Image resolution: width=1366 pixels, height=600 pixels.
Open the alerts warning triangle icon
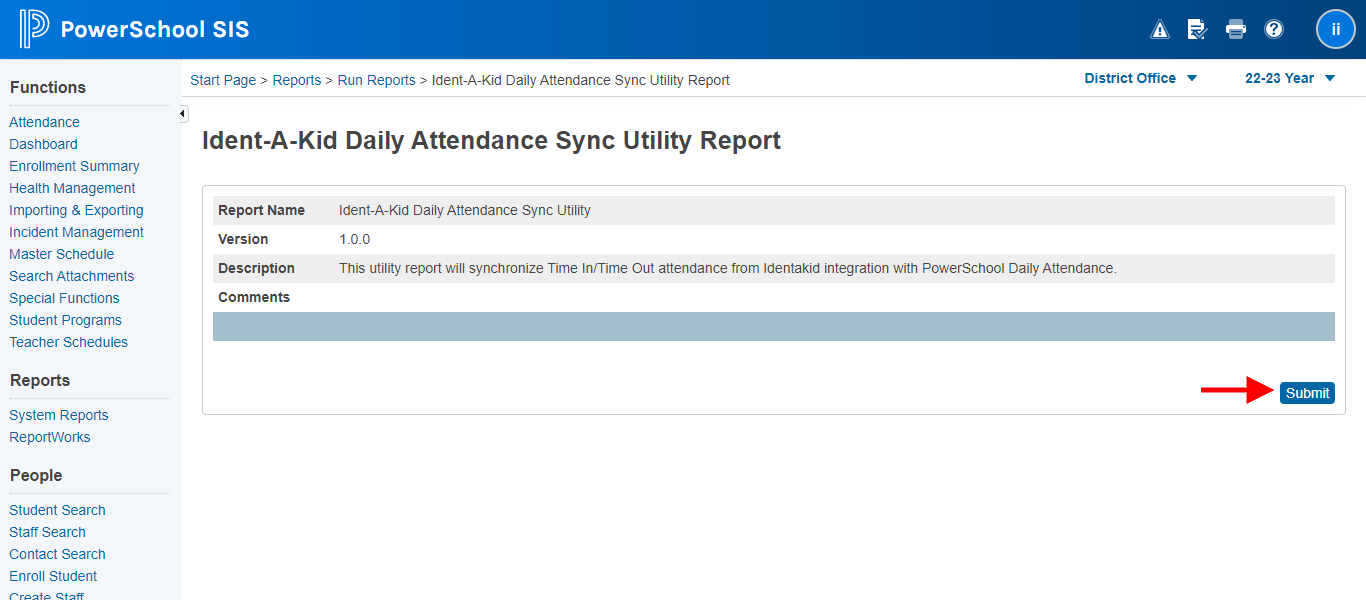click(x=1160, y=29)
